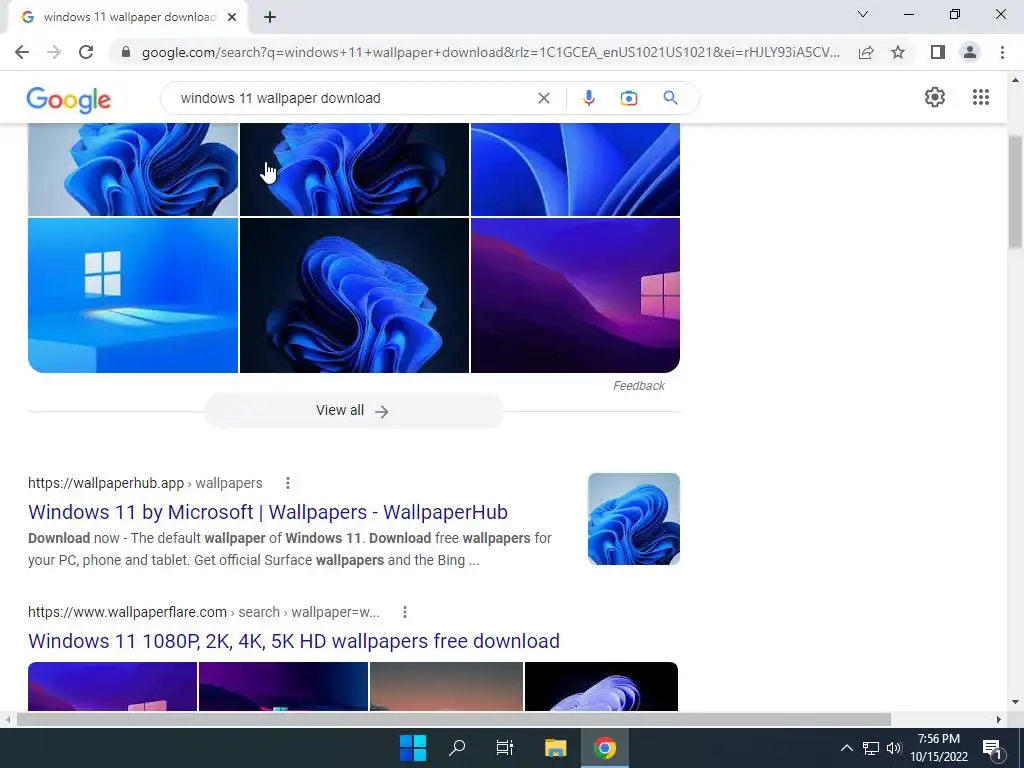This screenshot has width=1024, height=768.
Task: Open the WallpaperHub result thumbnail image
Action: pyautogui.click(x=633, y=519)
